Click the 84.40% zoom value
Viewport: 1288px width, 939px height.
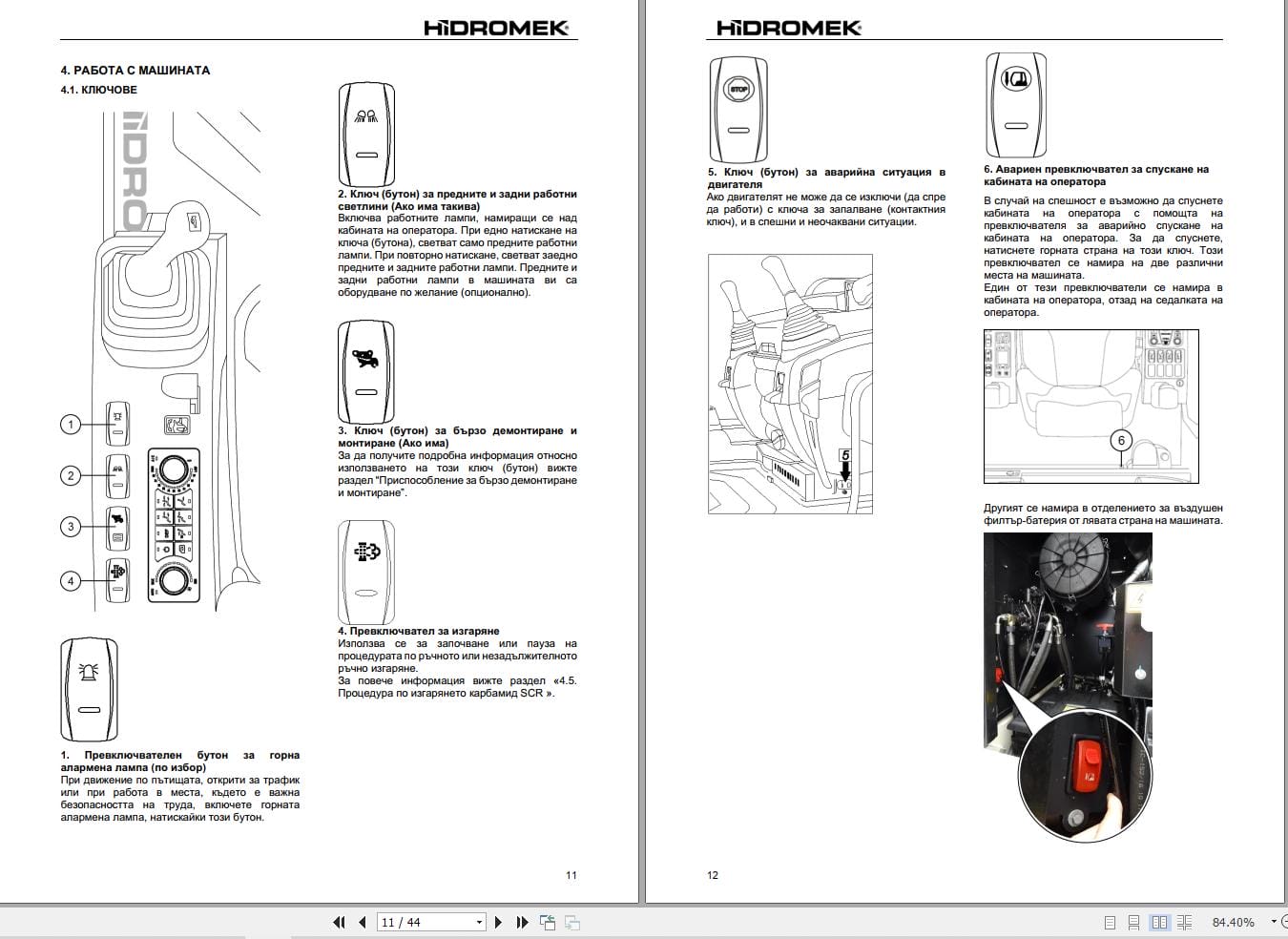pyautogui.click(x=1233, y=923)
